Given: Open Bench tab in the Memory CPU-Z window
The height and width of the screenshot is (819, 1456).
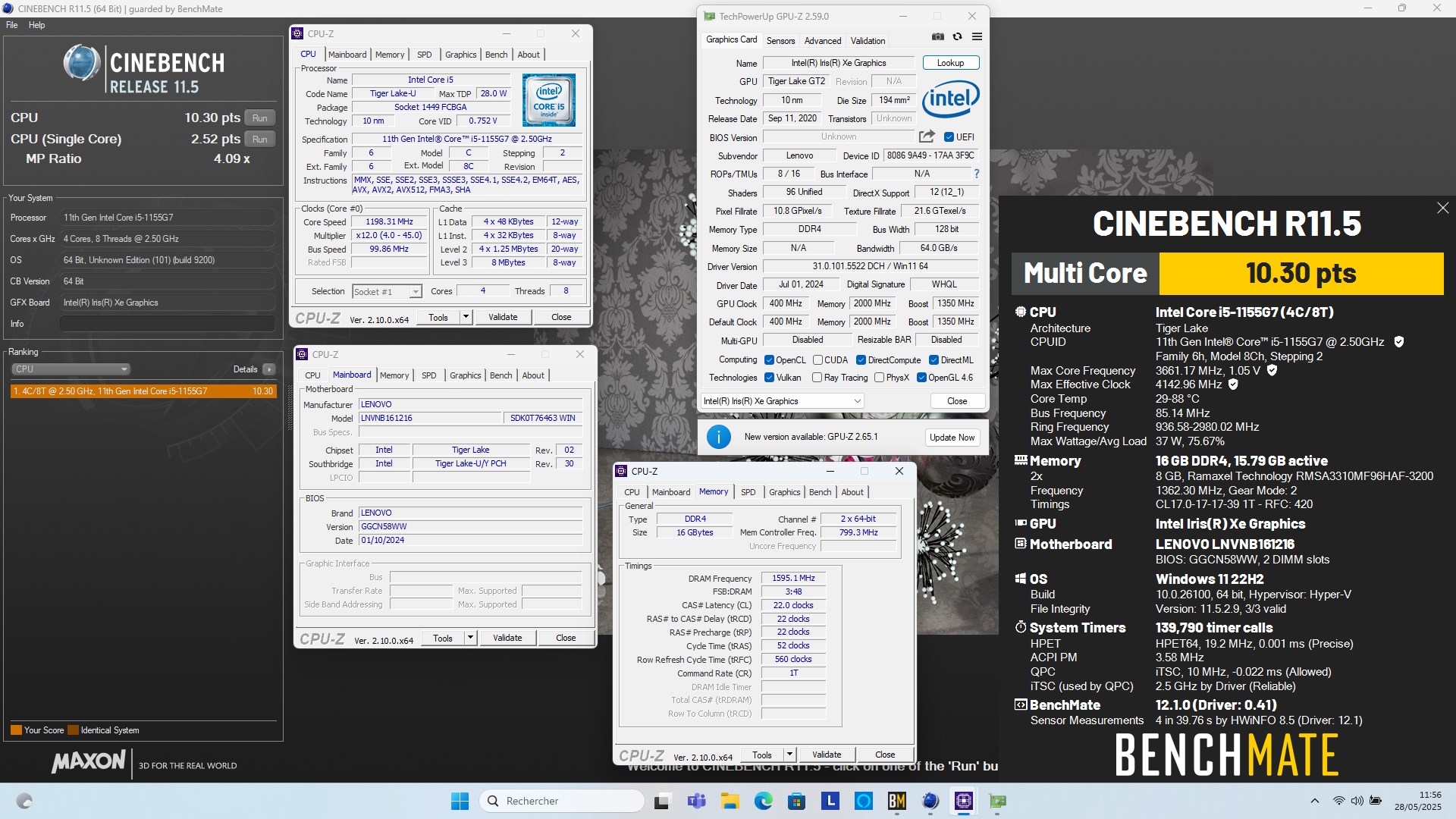Looking at the screenshot, I should click(x=820, y=492).
